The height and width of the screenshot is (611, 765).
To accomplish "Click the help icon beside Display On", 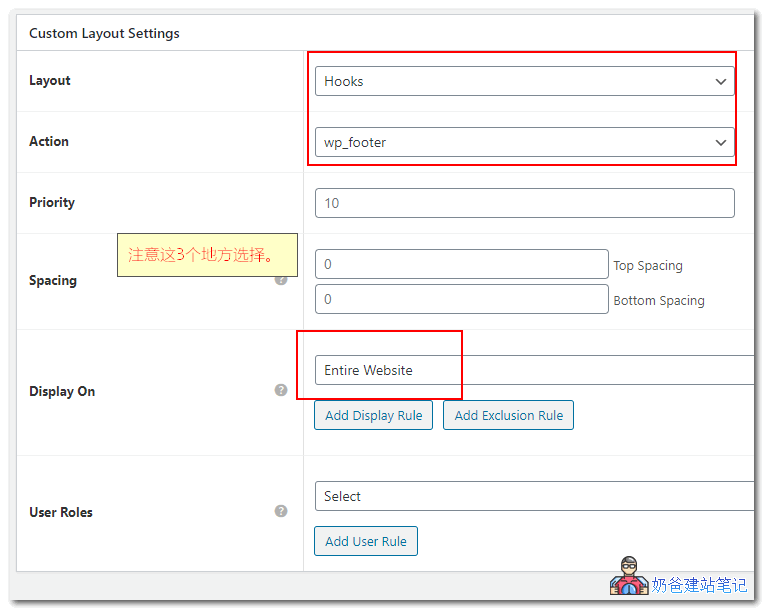I will coord(281,390).
